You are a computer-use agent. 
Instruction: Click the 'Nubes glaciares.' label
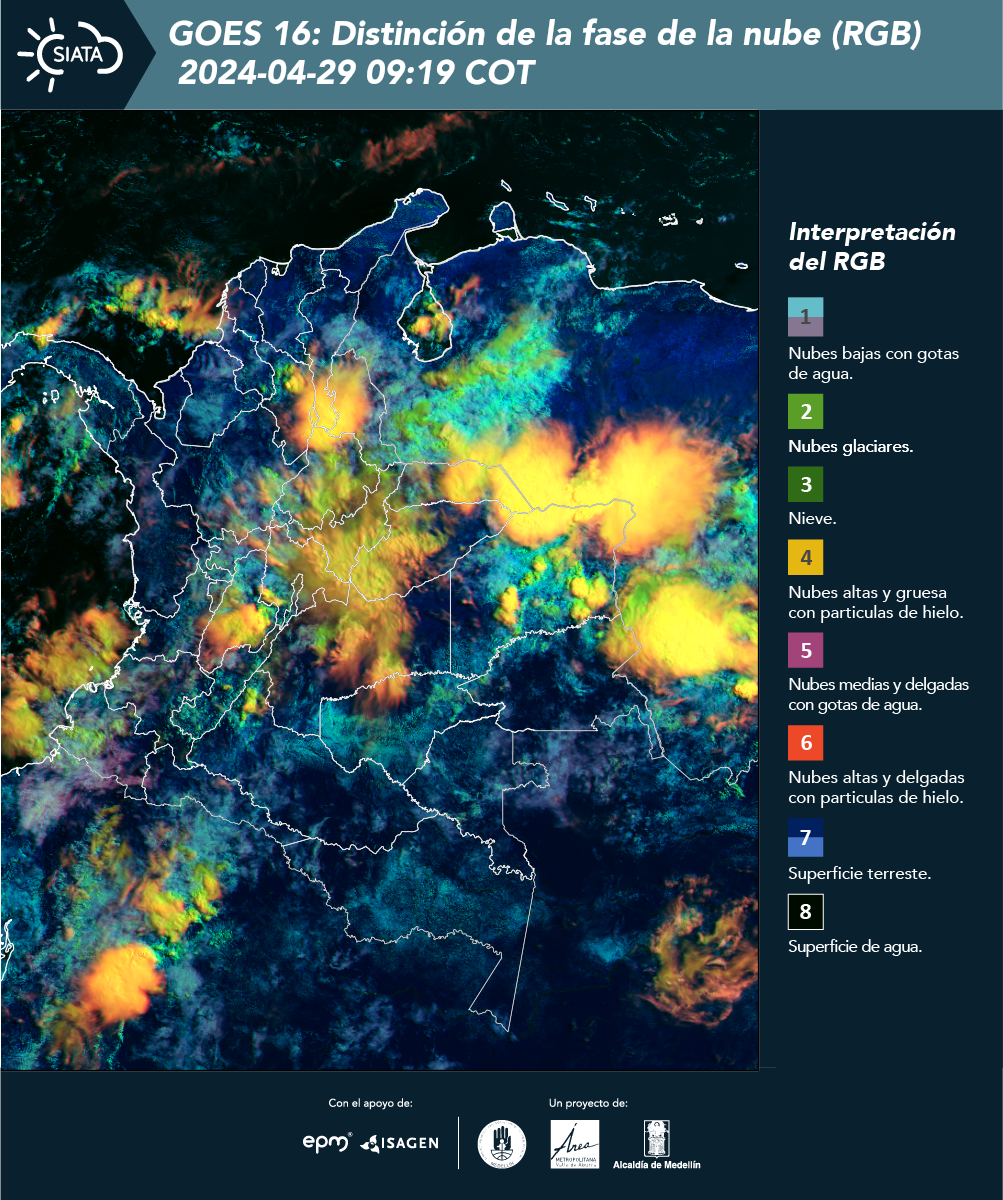tap(850, 447)
